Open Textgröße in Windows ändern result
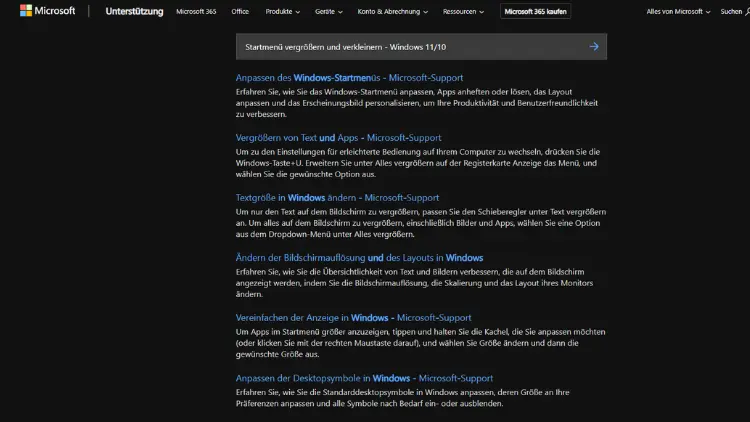 tap(337, 198)
